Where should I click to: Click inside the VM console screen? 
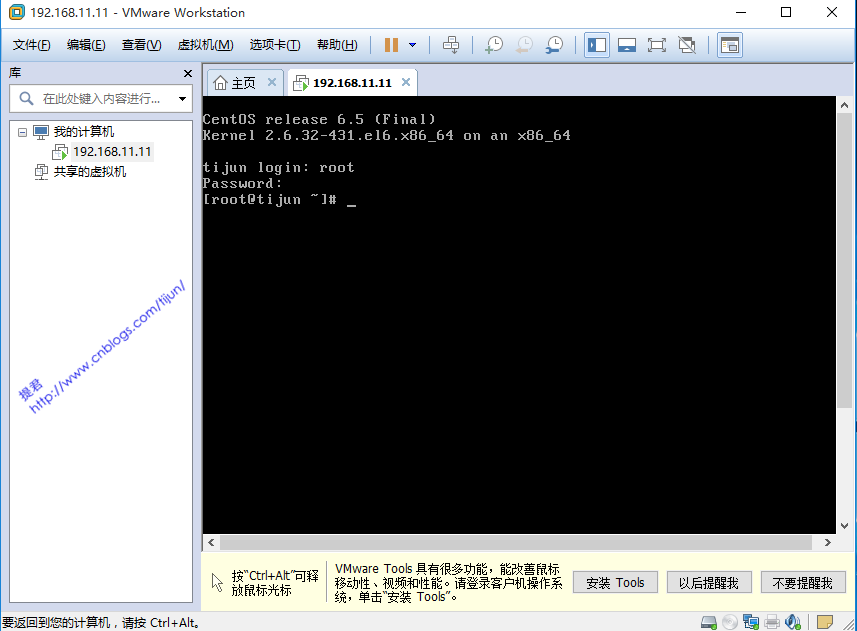tap(519, 315)
